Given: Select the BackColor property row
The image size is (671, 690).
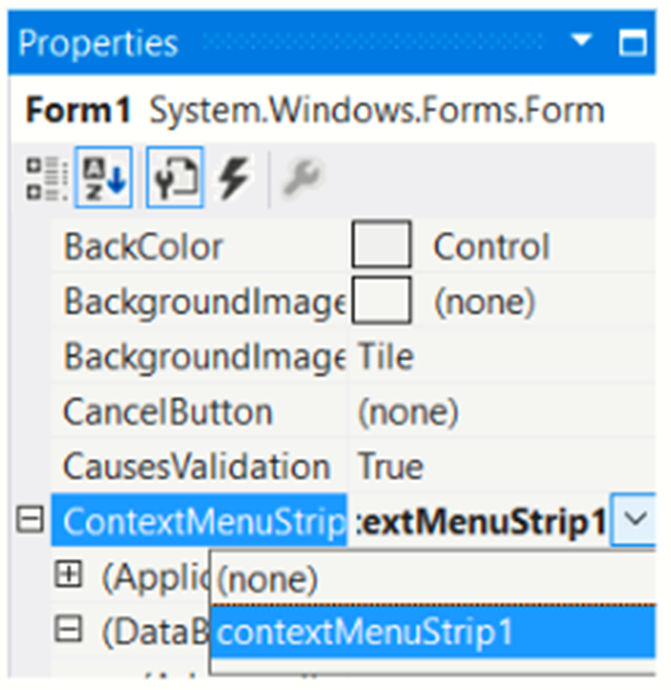Looking at the screenshot, I should pos(144,246).
